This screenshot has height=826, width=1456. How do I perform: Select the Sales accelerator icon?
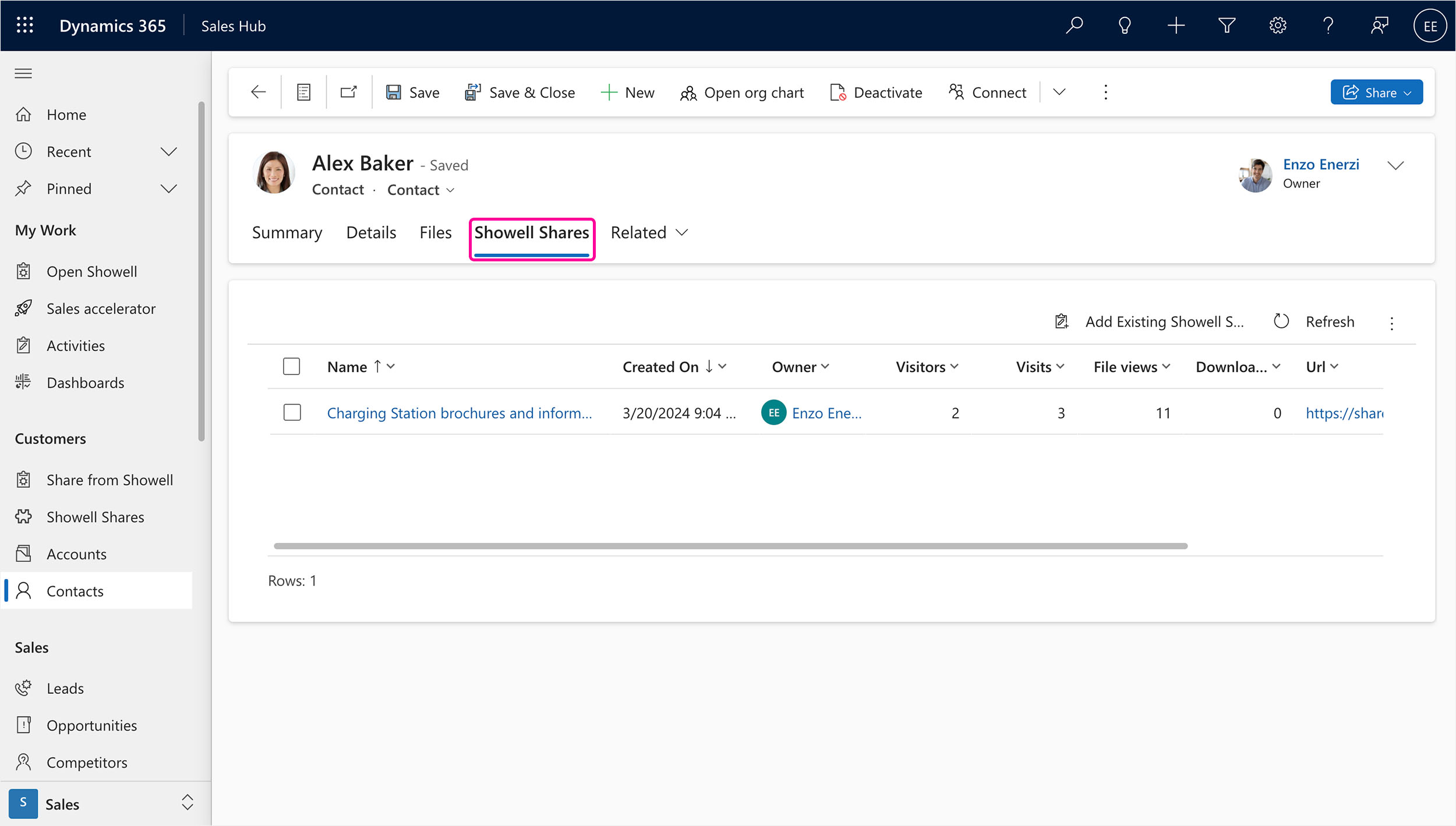(24, 308)
